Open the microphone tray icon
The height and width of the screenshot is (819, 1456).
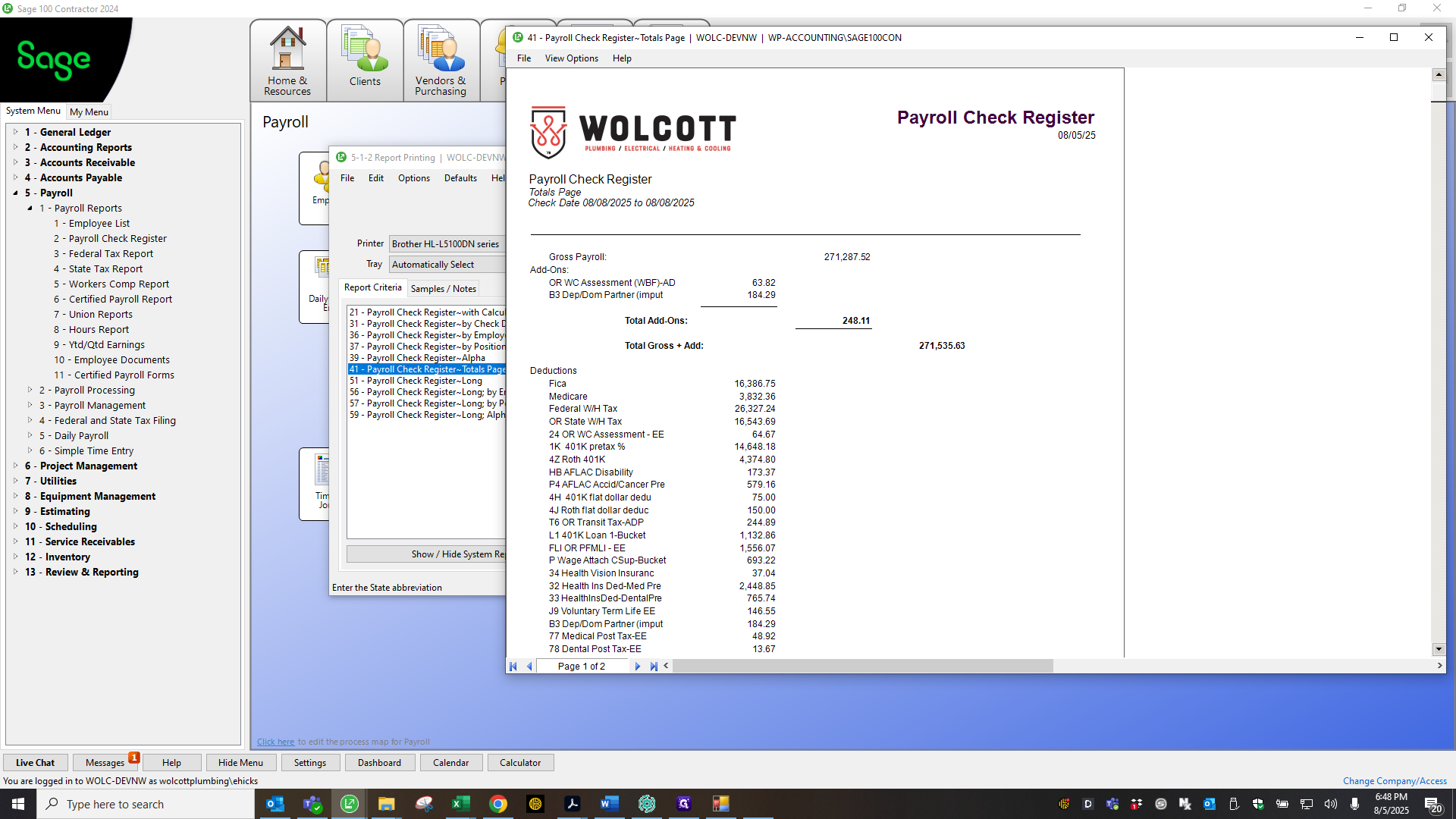[x=1354, y=804]
